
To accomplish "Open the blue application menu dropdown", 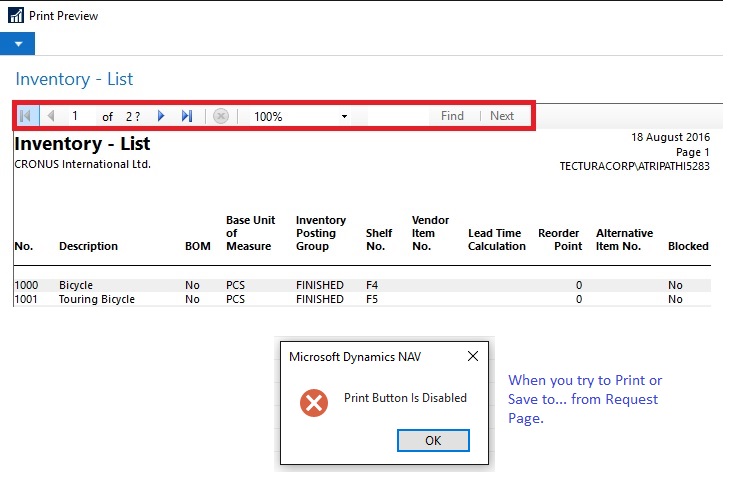I will tap(18, 44).
